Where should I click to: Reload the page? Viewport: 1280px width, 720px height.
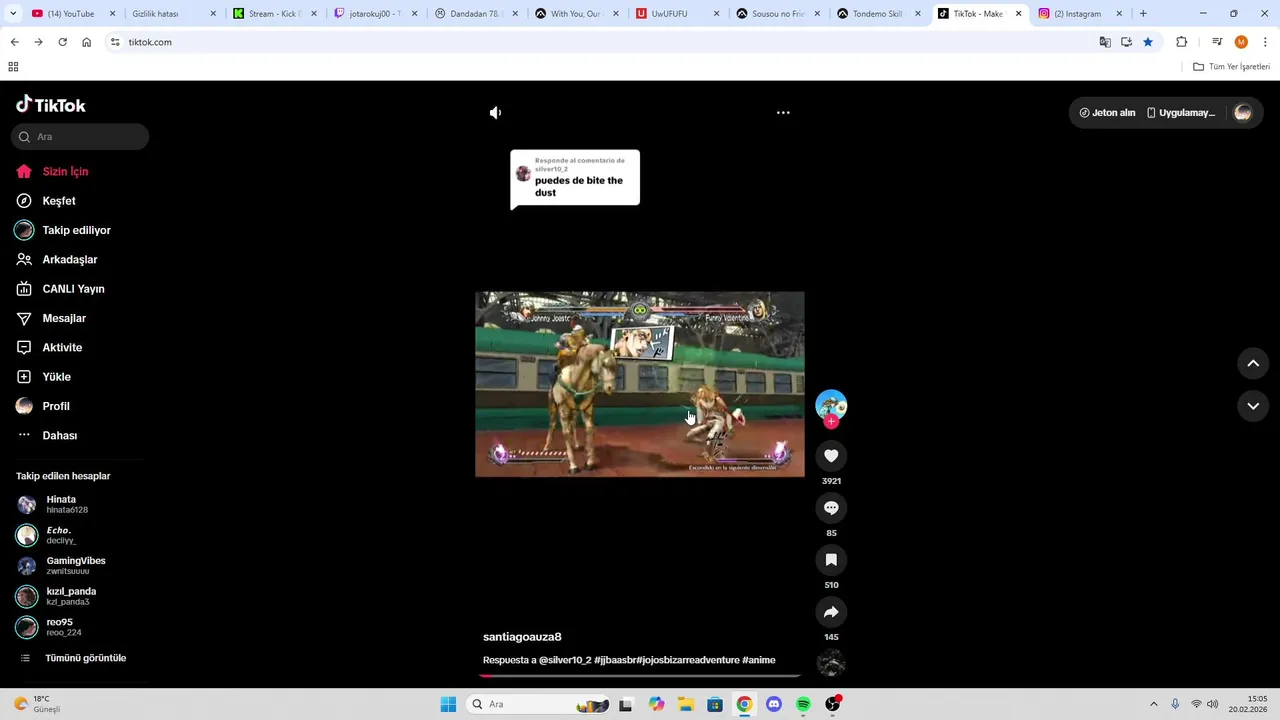click(62, 42)
